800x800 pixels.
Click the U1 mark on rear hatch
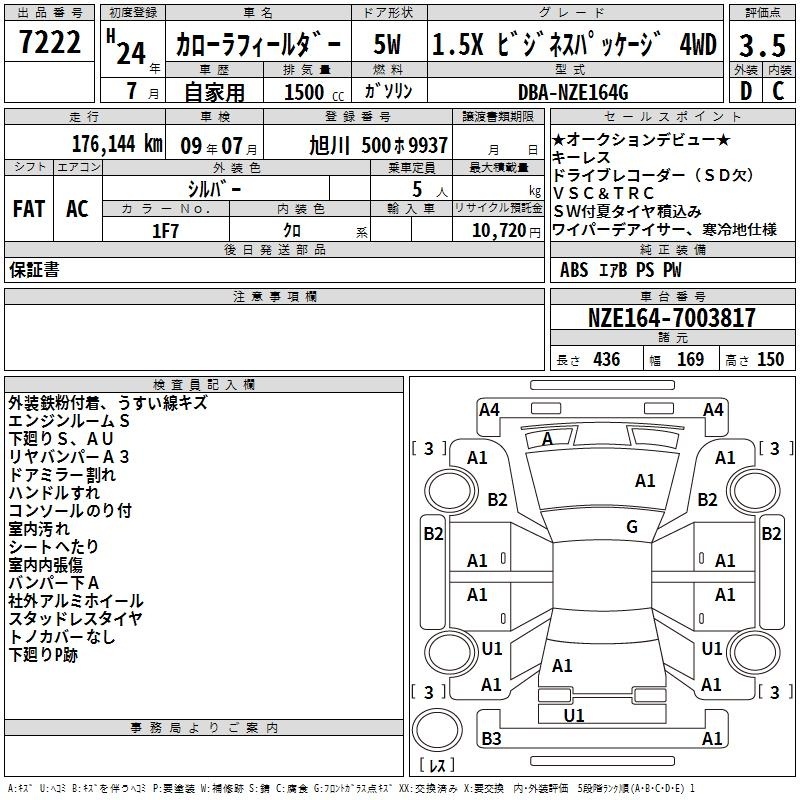pos(573,716)
